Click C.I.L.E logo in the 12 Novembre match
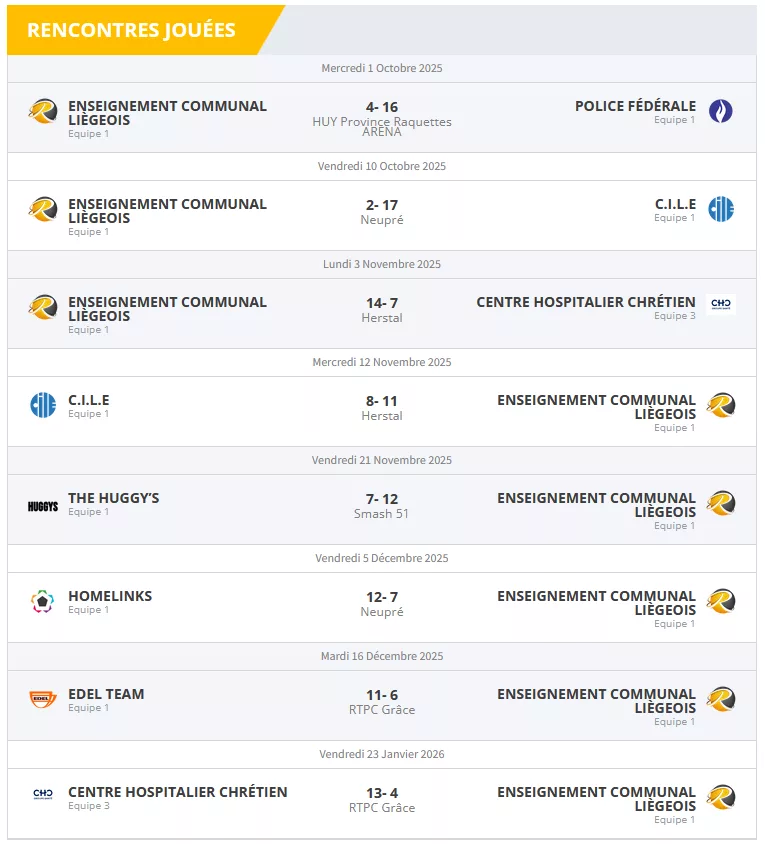This screenshot has width=765, height=844. click(43, 405)
